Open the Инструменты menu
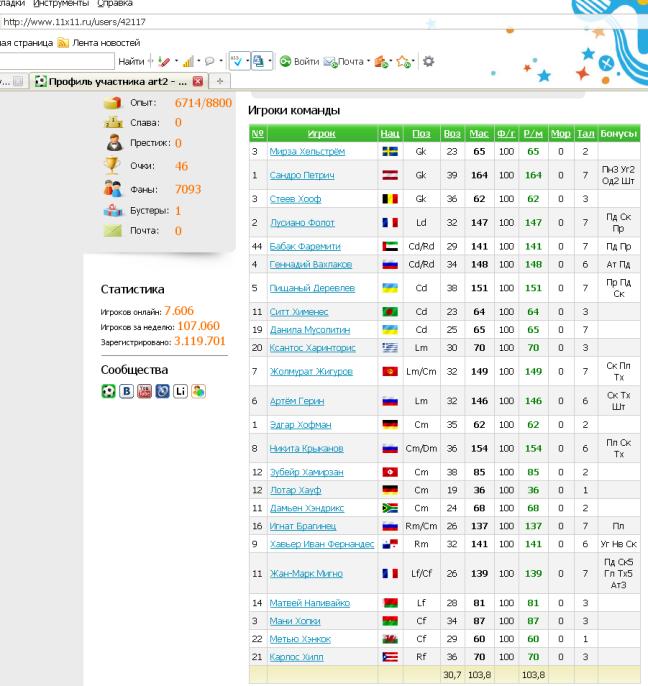Image resolution: width=648 pixels, height=686 pixels. (x=64, y=4)
